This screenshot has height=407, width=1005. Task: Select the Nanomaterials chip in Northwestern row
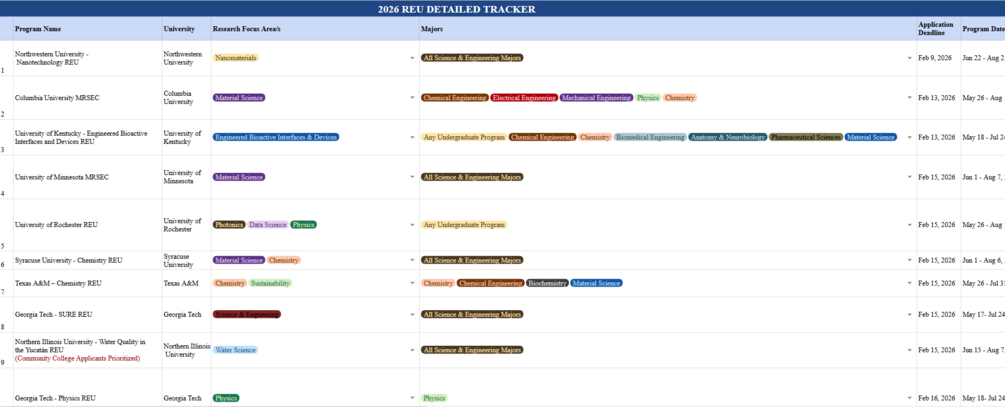(236, 58)
